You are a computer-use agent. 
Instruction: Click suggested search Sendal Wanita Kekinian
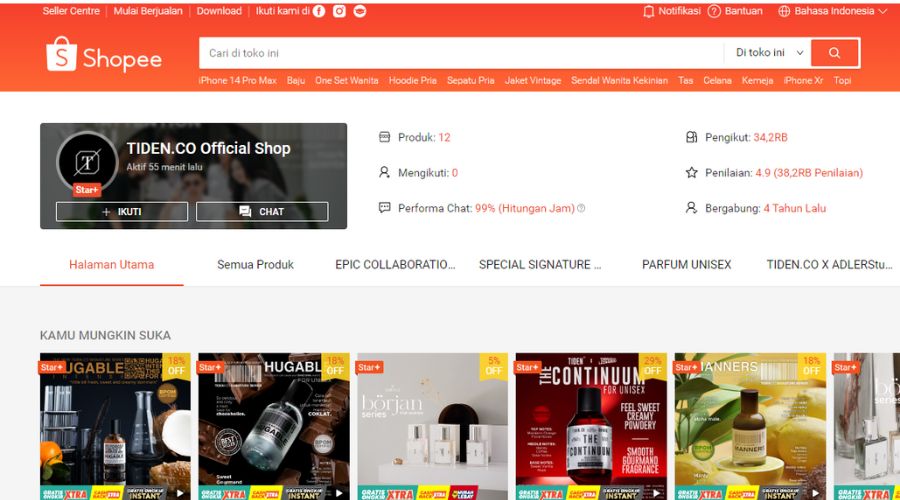tap(619, 80)
